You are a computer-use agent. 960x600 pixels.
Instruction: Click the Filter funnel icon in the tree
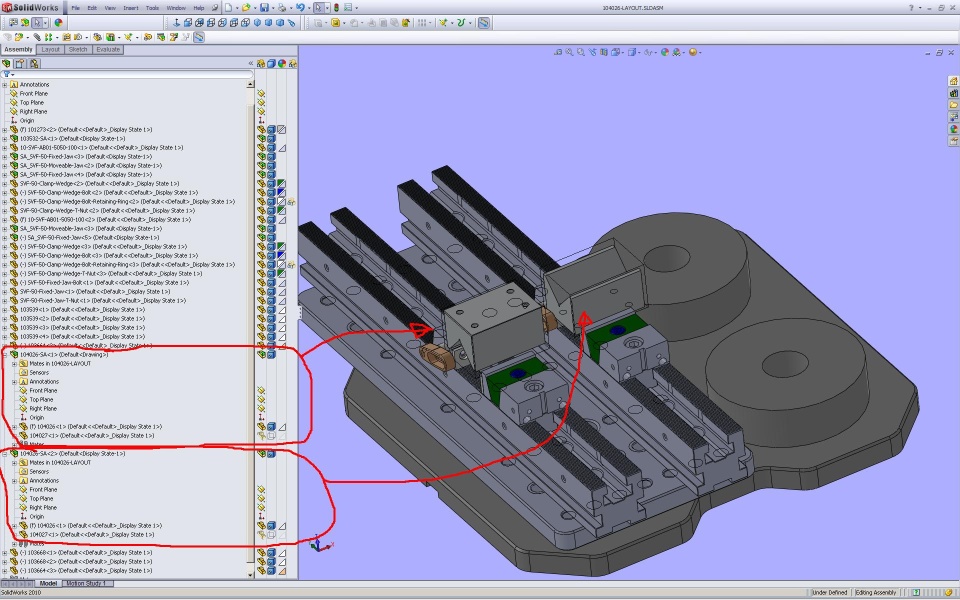tap(7, 74)
